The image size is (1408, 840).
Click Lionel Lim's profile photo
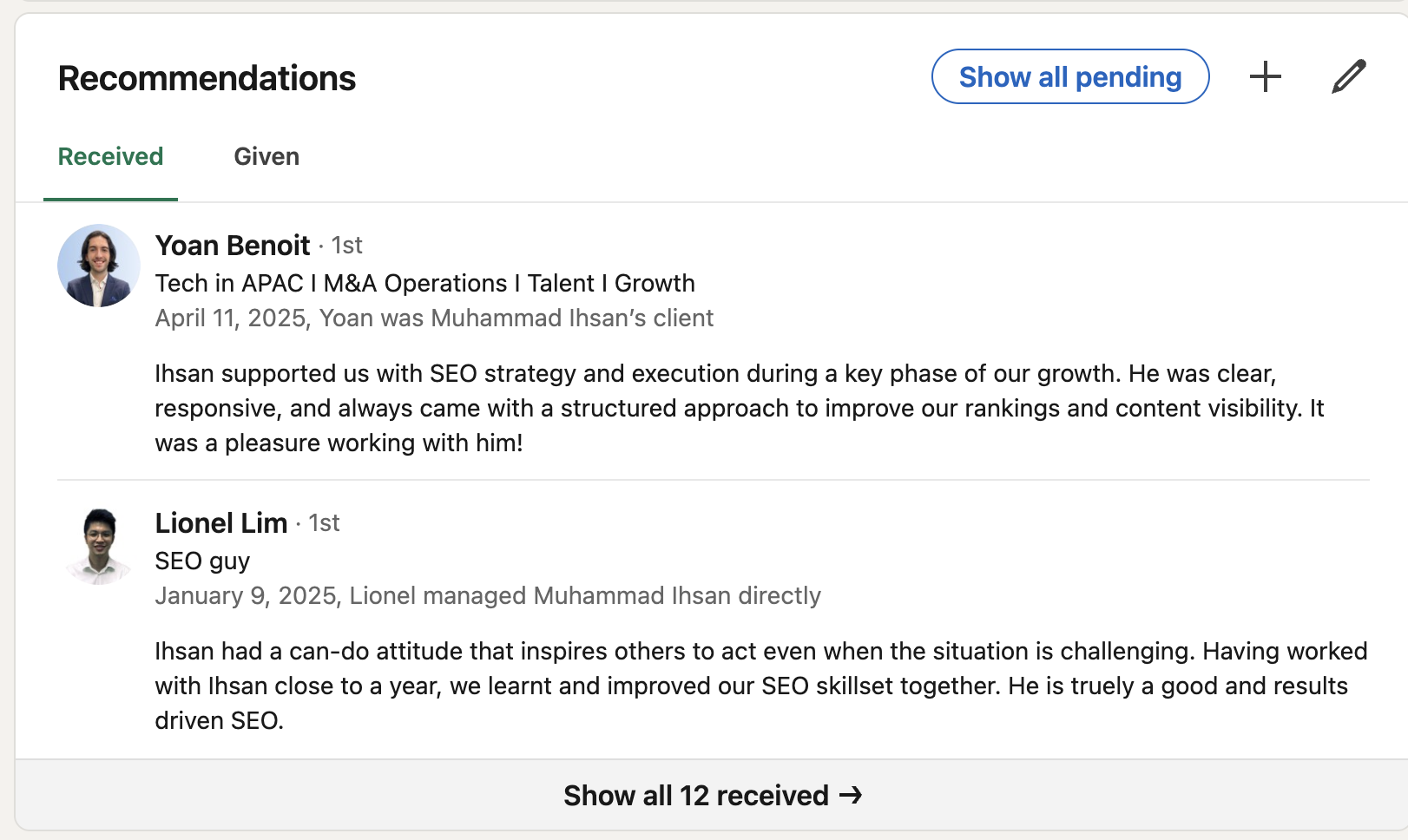pos(98,543)
